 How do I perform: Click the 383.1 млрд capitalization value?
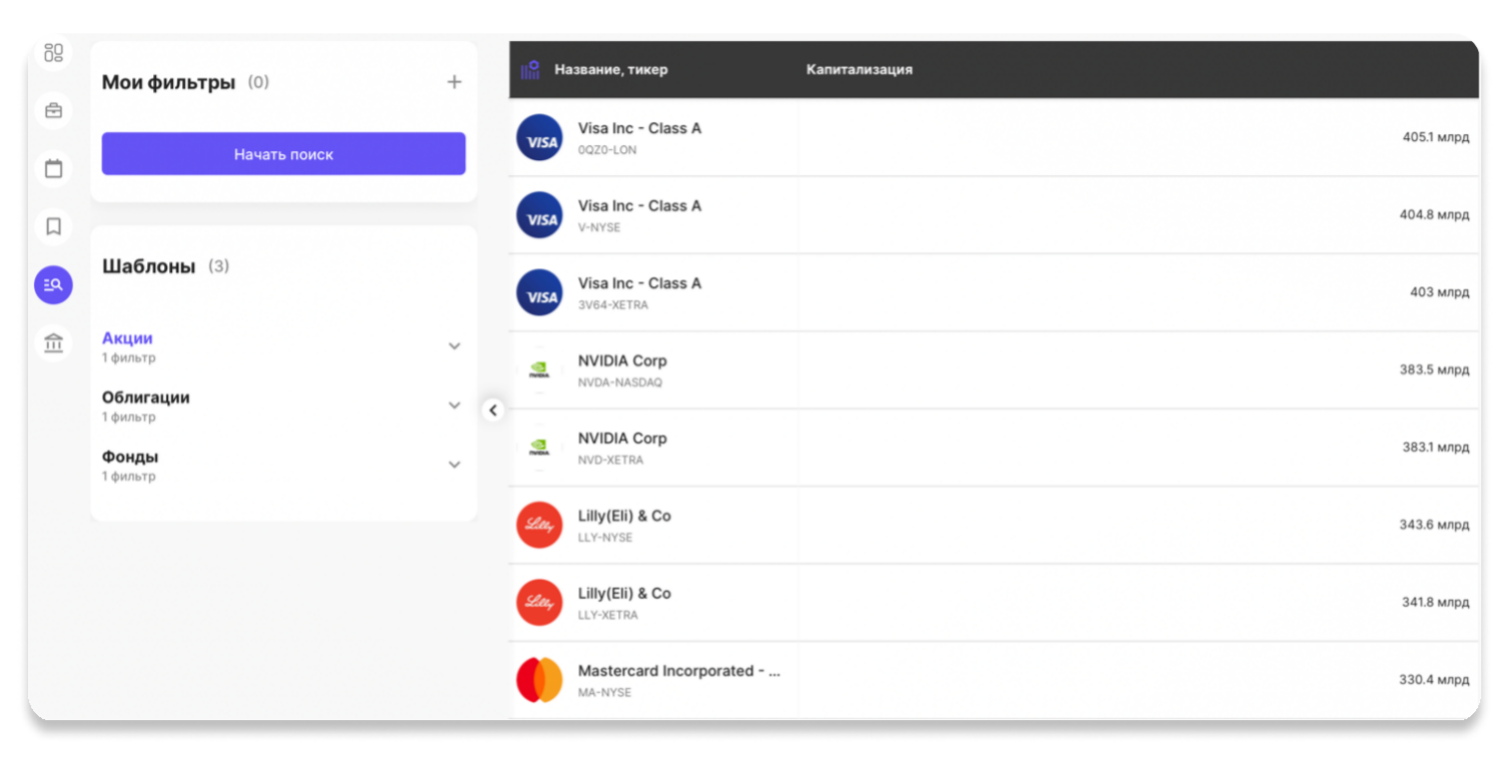point(1436,447)
